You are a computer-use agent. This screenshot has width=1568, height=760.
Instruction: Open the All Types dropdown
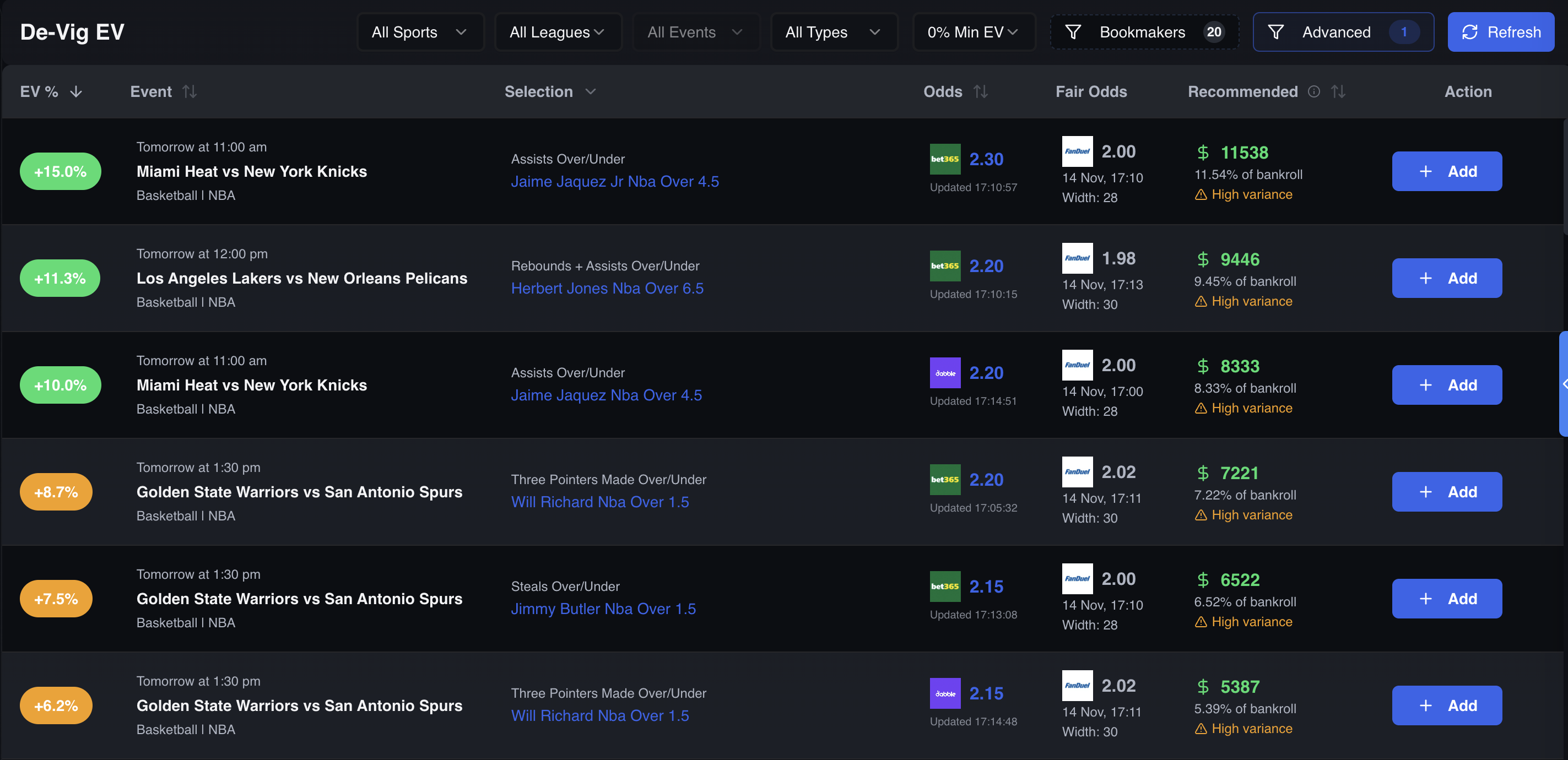tap(834, 31)
